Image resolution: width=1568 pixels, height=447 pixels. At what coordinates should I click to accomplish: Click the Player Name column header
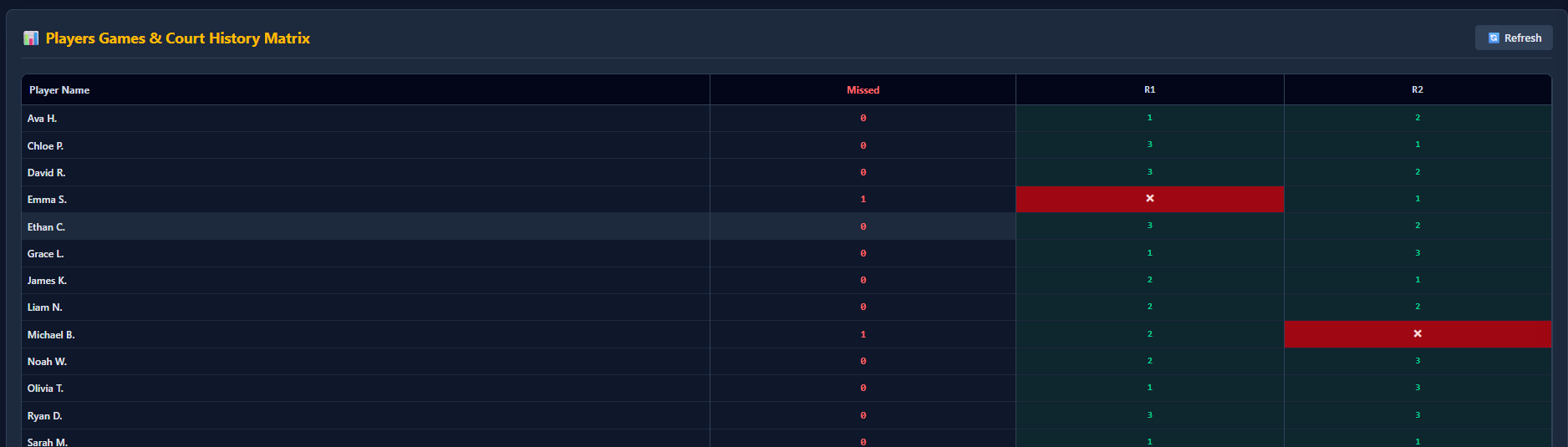click(366, 89)
